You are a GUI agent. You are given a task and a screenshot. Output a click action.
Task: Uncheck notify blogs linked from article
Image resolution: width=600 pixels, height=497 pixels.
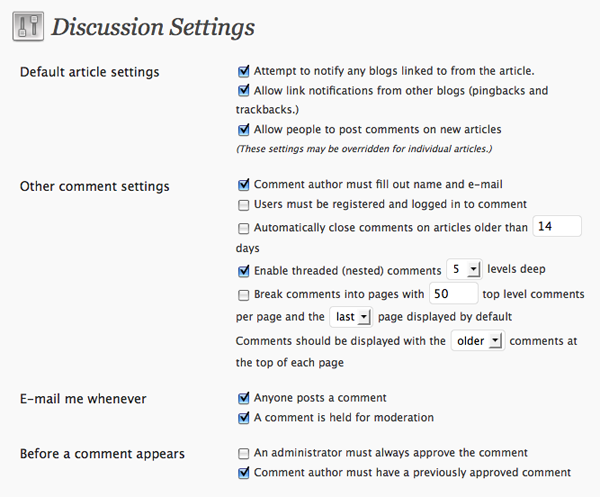tap(244, 71)
